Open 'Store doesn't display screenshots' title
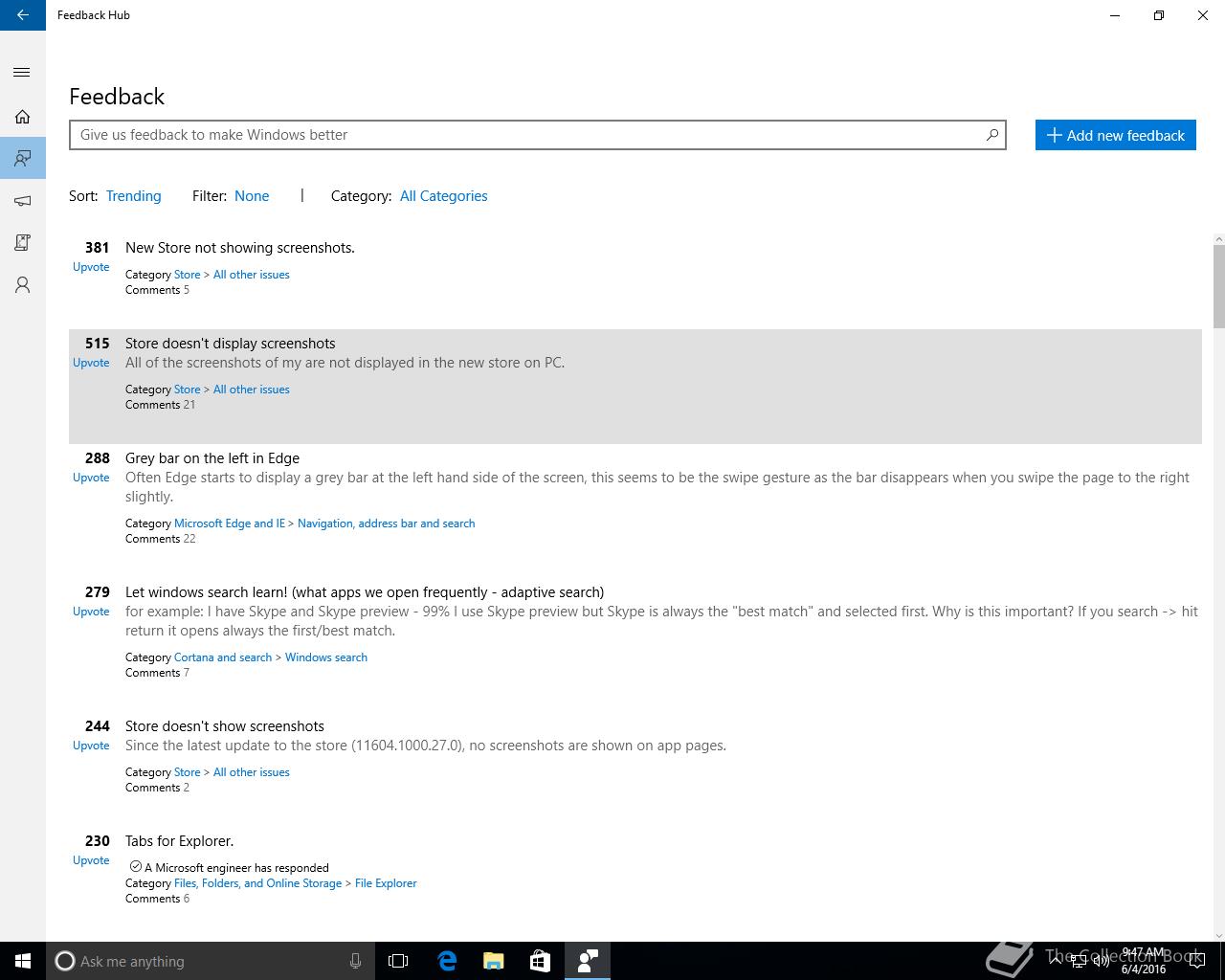This screenshot has width=1225, height=980. pyautogui.click(x=231, y=344)
